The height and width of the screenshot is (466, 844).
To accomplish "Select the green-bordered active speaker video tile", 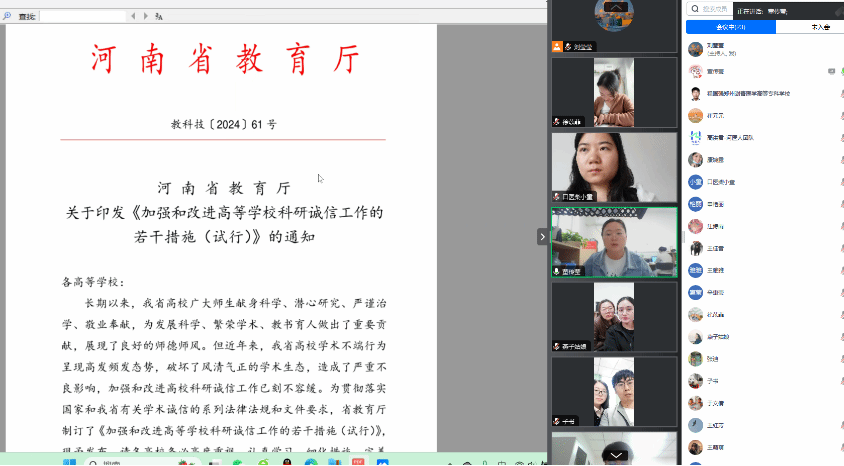I will pos(614,242).
